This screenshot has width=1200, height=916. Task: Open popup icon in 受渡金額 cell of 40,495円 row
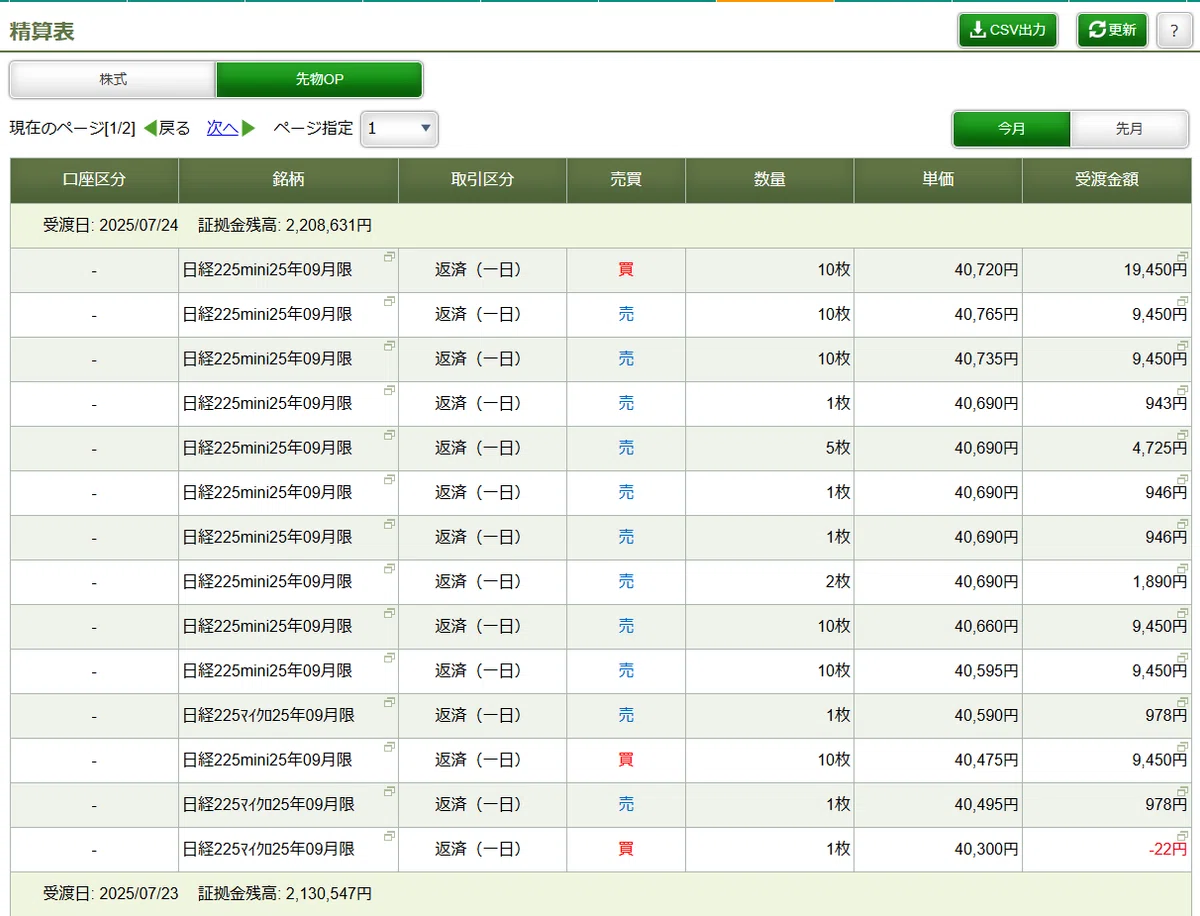[x=1183, y=790]
